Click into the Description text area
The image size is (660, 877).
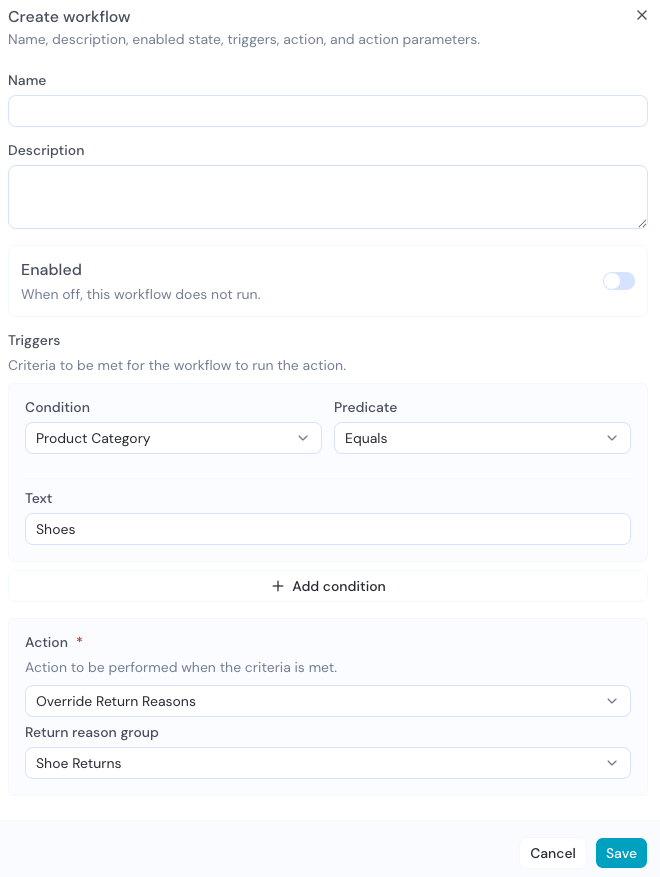[328, 197]
